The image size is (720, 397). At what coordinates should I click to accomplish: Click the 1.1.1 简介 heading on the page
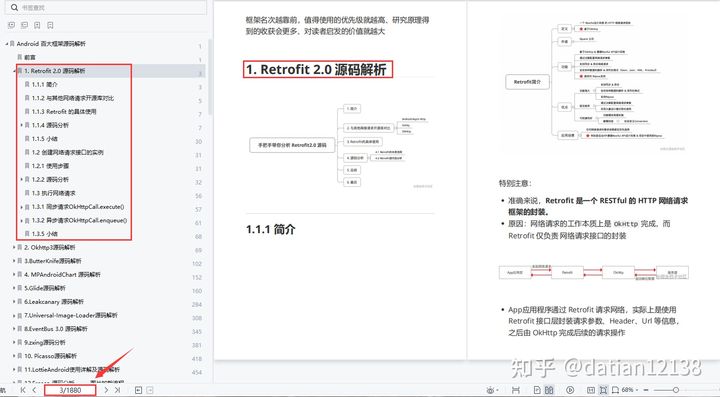point(270,229)
